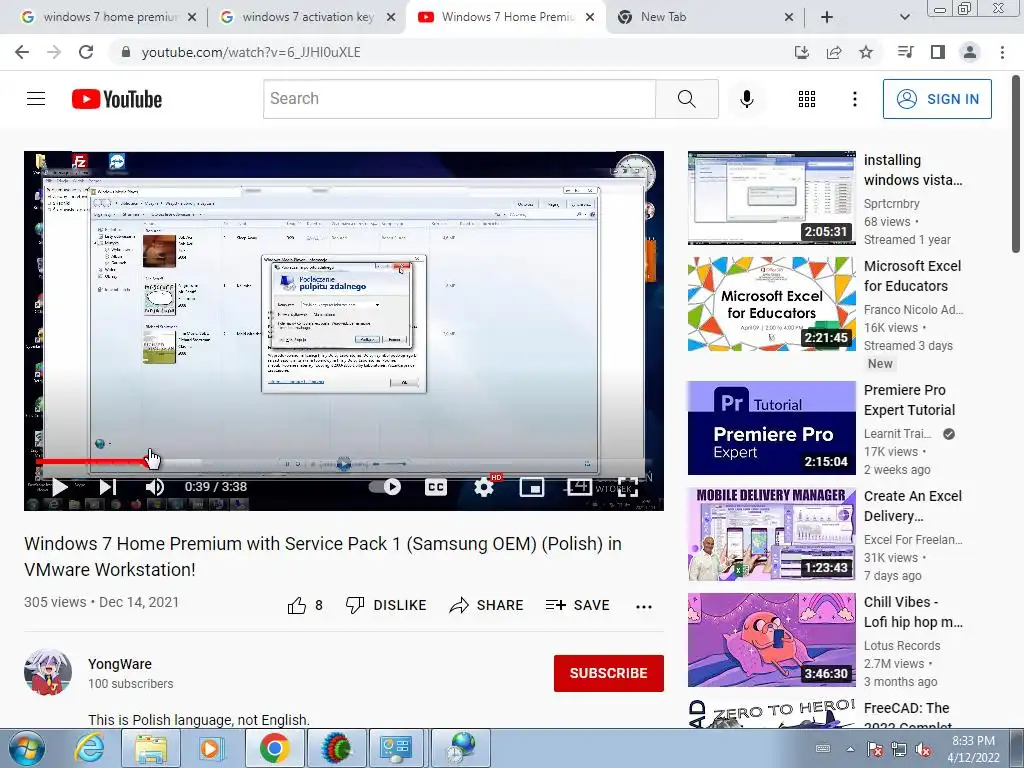
Task: Install app icon in address bar
Action: (801, 52)
